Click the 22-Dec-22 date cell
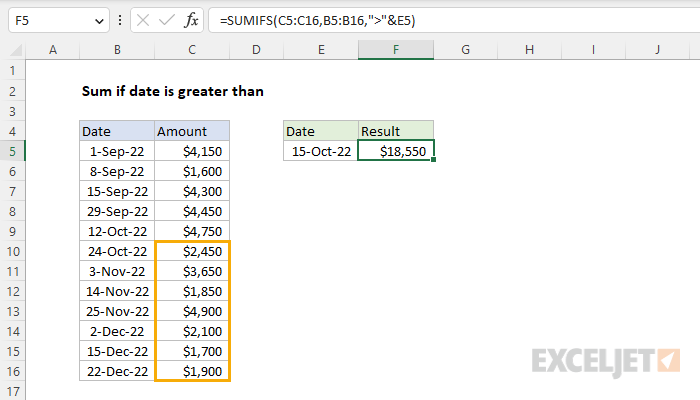Image resolution: width=700 pixels, height=400 pixels. [x=117, y=371]
